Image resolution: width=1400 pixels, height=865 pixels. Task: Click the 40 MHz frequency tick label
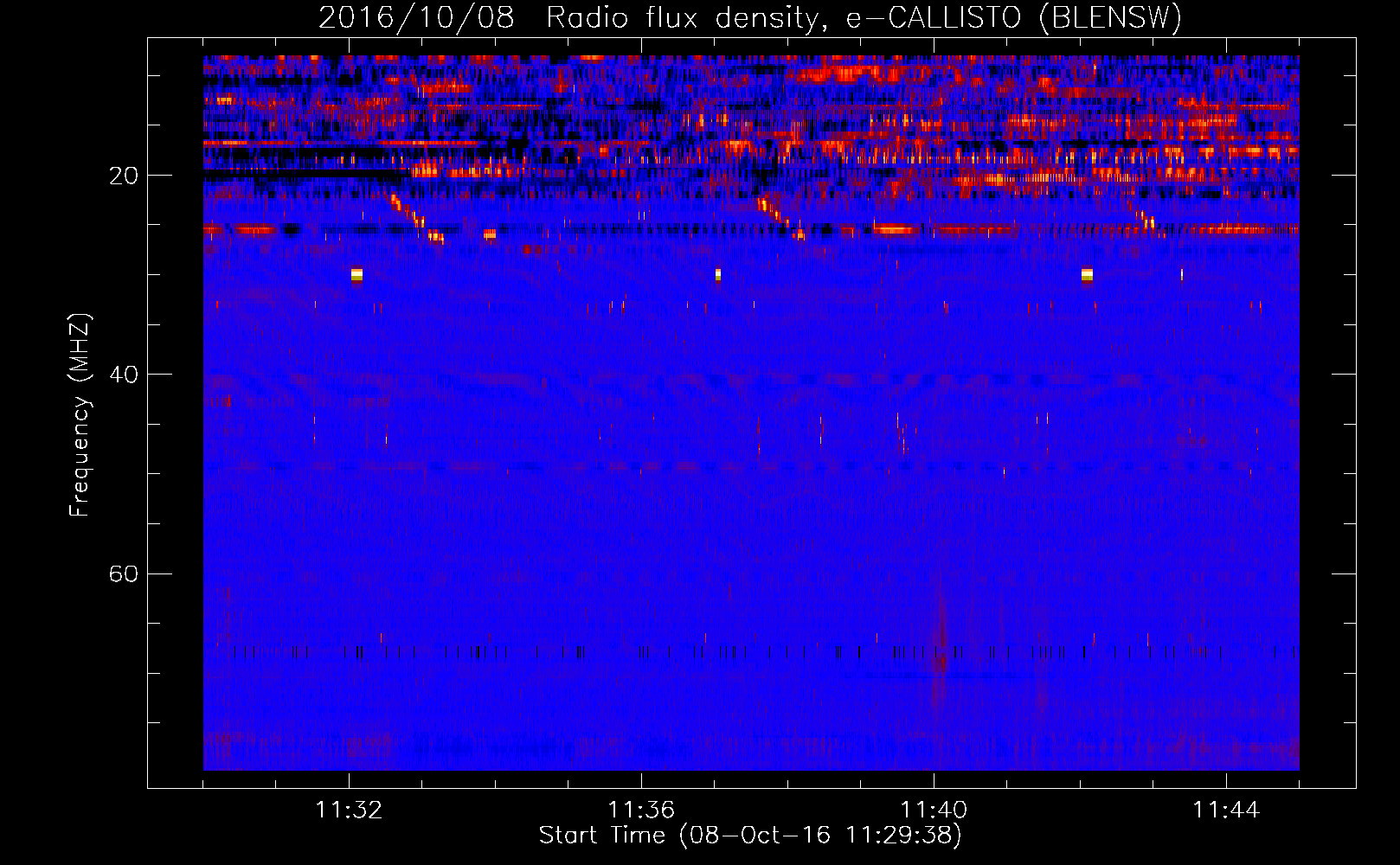click(124, 375)
